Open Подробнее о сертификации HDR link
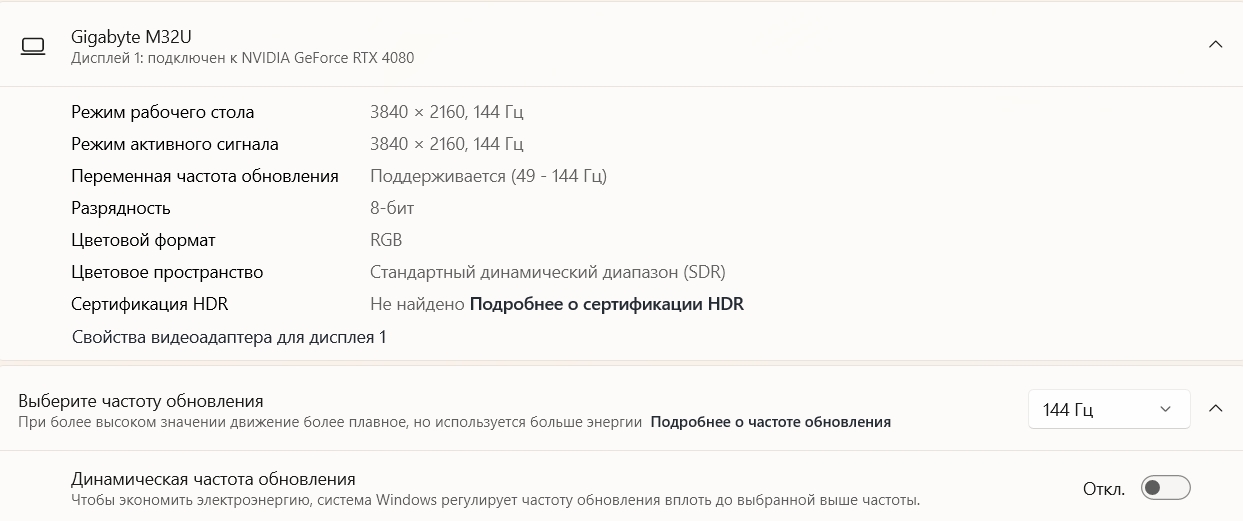Screen dimensions: 1243x521 (x=606, y=304)
